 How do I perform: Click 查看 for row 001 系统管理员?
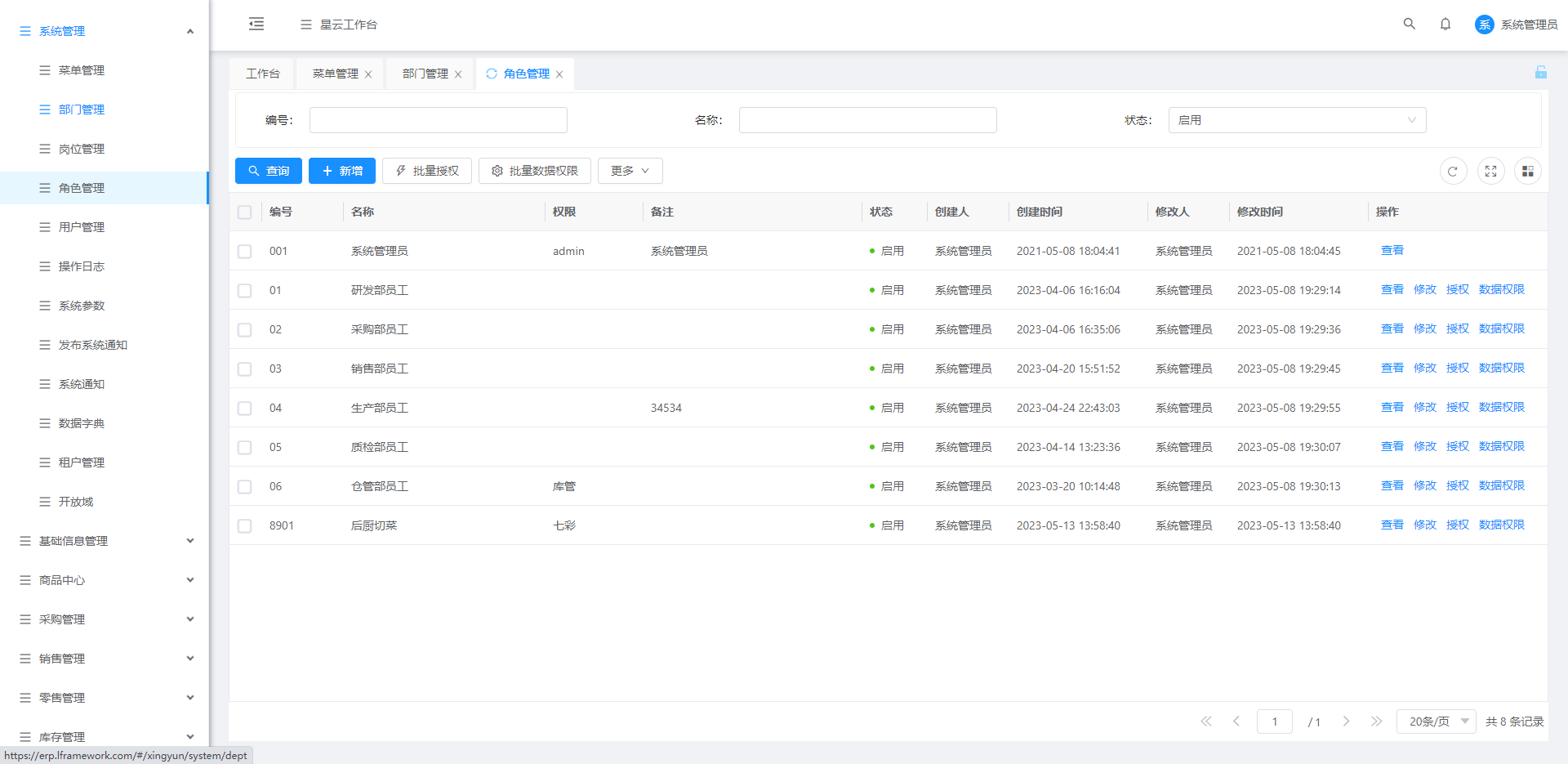(x=1392, y=250)
